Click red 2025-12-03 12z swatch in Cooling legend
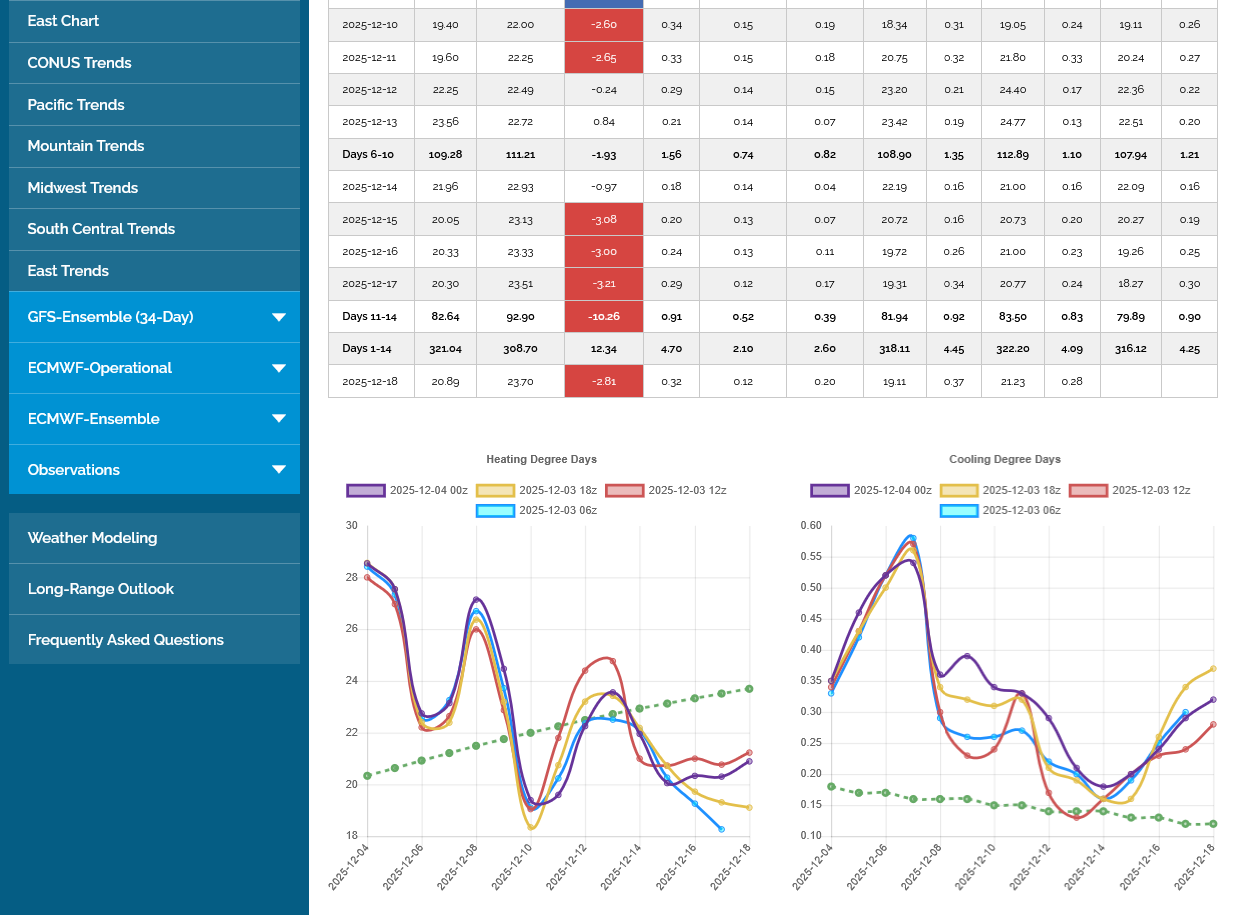This screenshot has height=915, width=1236. tap(1088, 490)
